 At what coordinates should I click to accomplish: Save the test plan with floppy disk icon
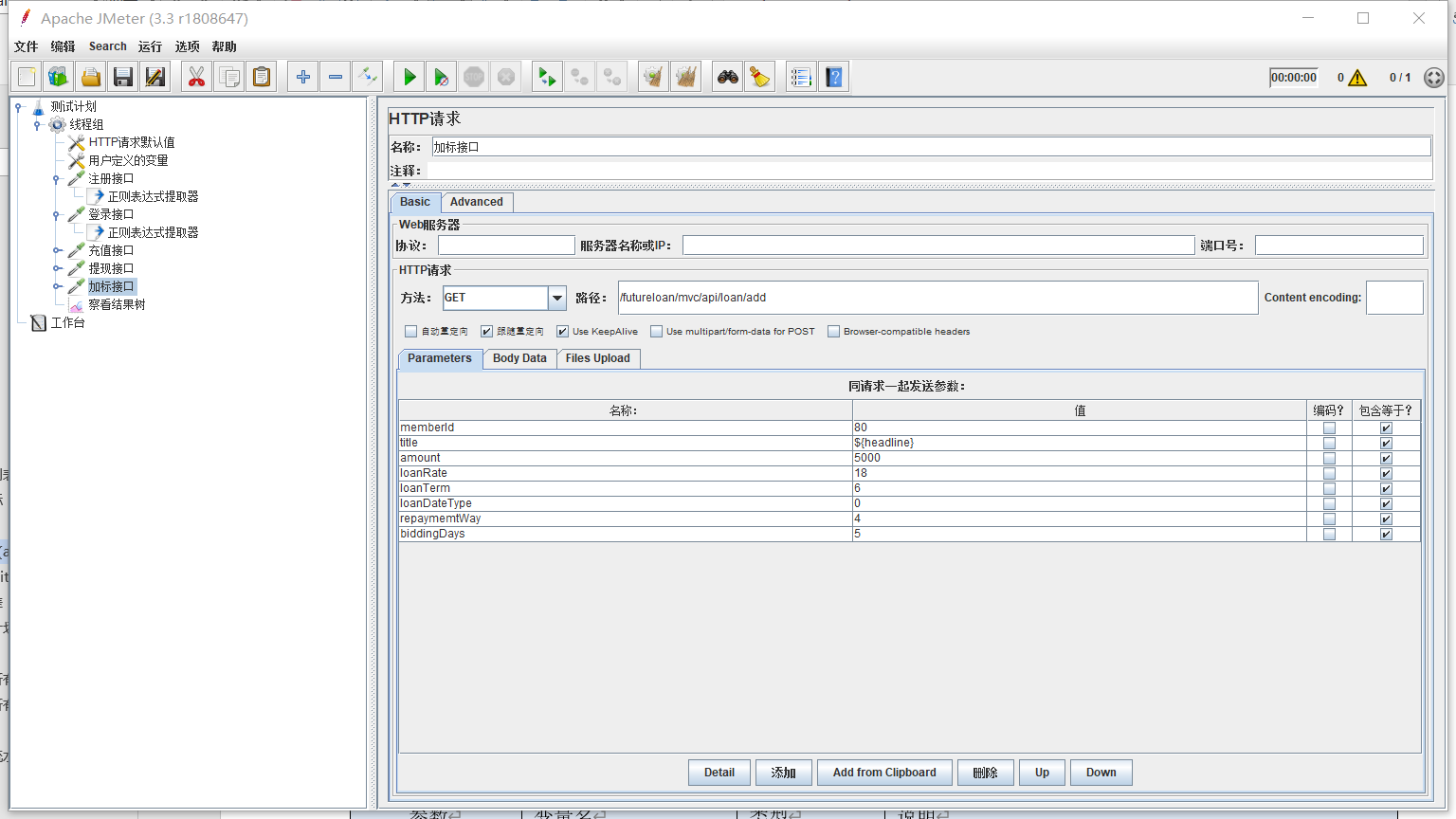[x=123, y=77]
